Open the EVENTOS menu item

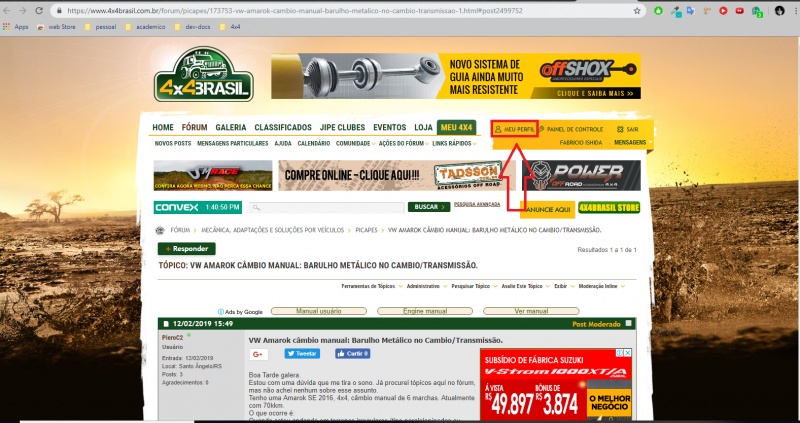click(x=389, y=128)
